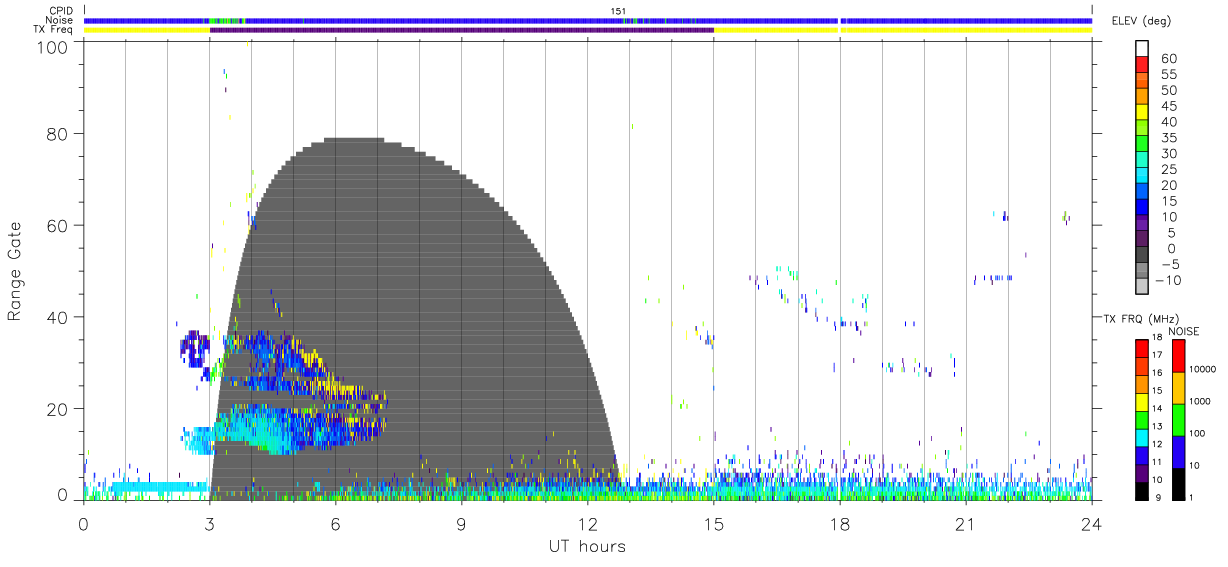
Task: Pick the cyan 12–13 swatch in TX FRQ colorbar
Action: [1142, 437]
